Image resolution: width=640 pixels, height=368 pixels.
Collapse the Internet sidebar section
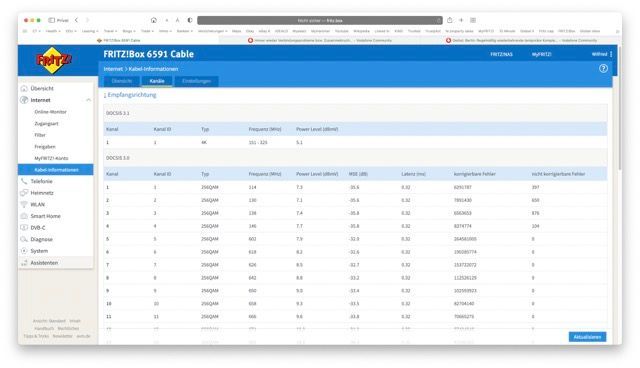coord(88,100)
